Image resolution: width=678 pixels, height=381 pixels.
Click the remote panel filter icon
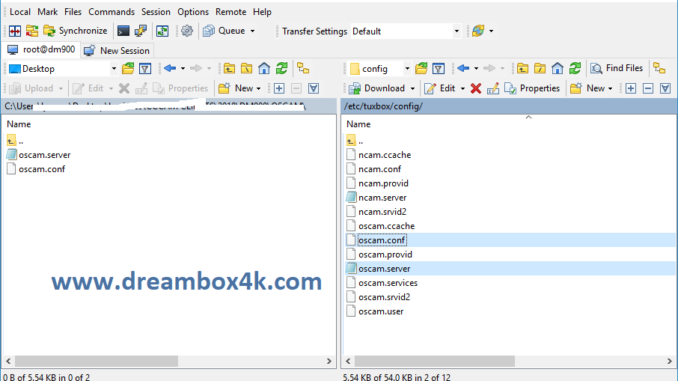438,68
